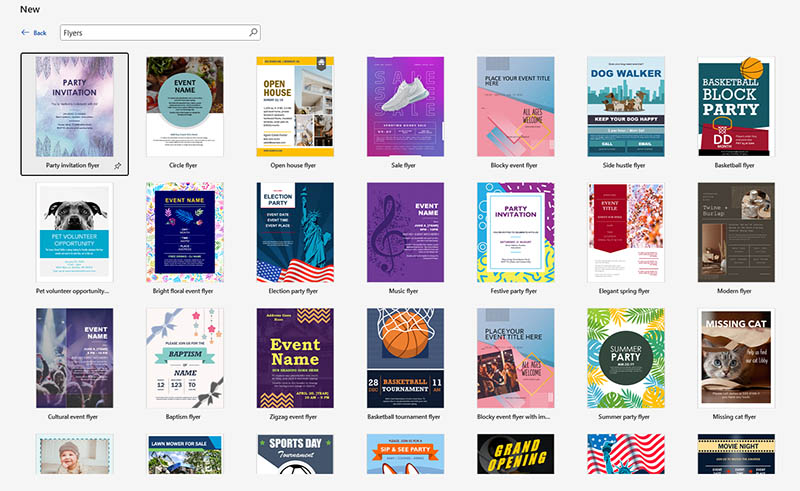Open the Circle flyer template
This screenshot has height=491, width=800.
point(184,105)
